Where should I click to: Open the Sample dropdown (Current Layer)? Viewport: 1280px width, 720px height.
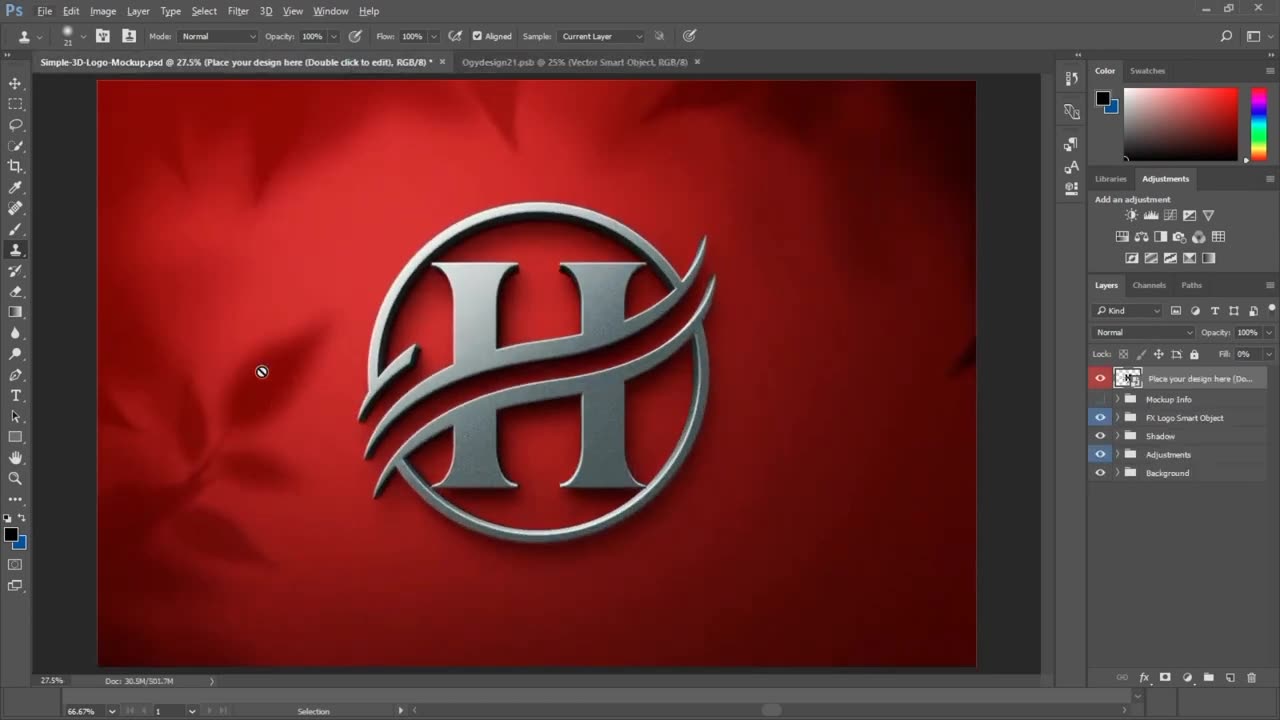(x=601, y=36)
